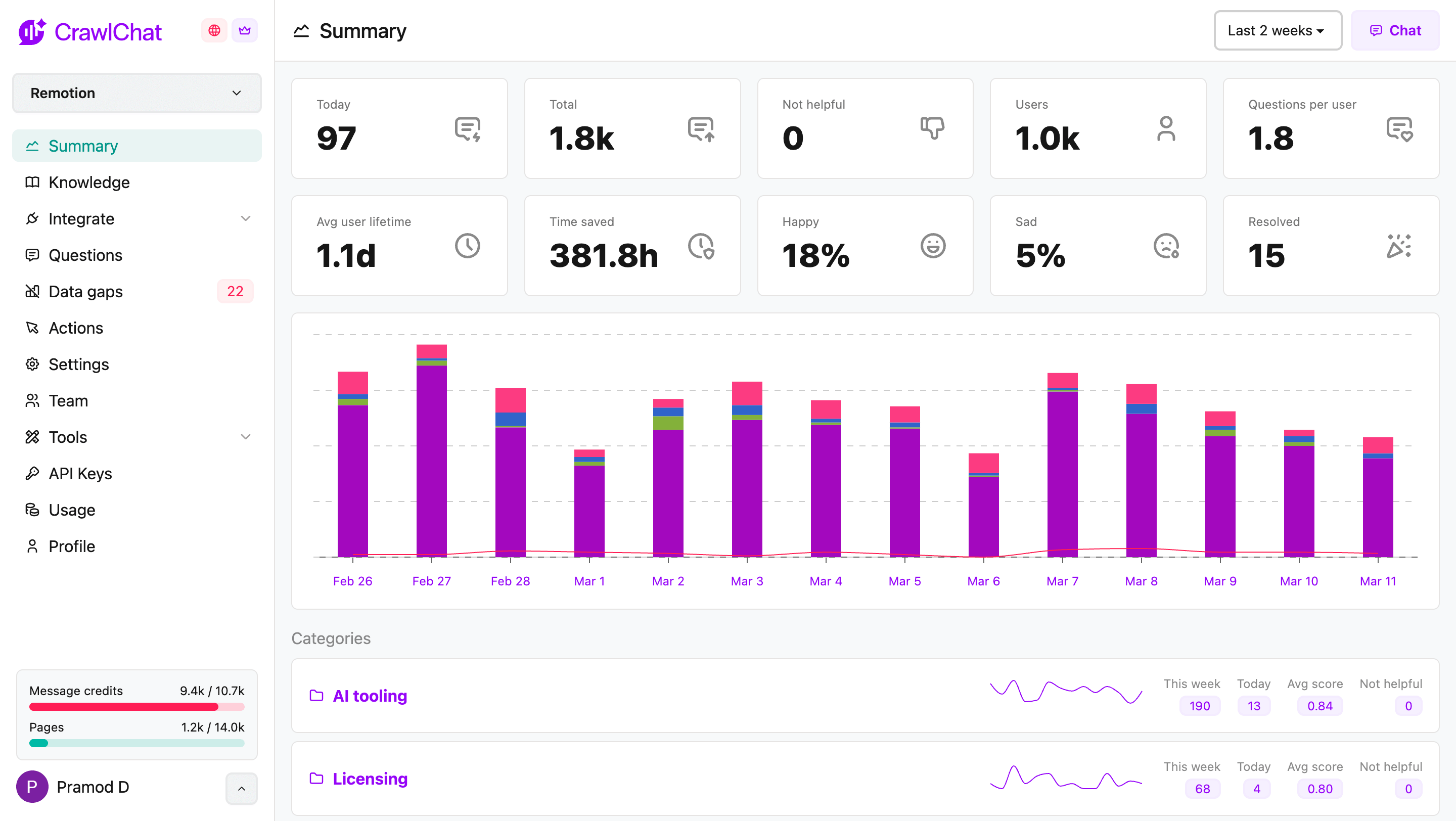Click the globe icon beside CrawlChat logo
Image resolution: width=1456 pixels, height=821 pixels.
click(214, 30)
